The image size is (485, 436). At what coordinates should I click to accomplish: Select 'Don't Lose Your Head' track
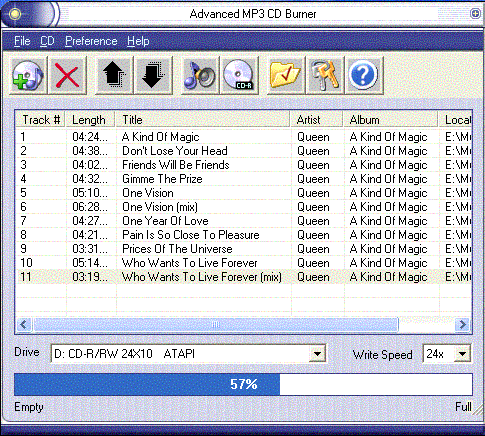pyautogui.click(x=175, y=151)
